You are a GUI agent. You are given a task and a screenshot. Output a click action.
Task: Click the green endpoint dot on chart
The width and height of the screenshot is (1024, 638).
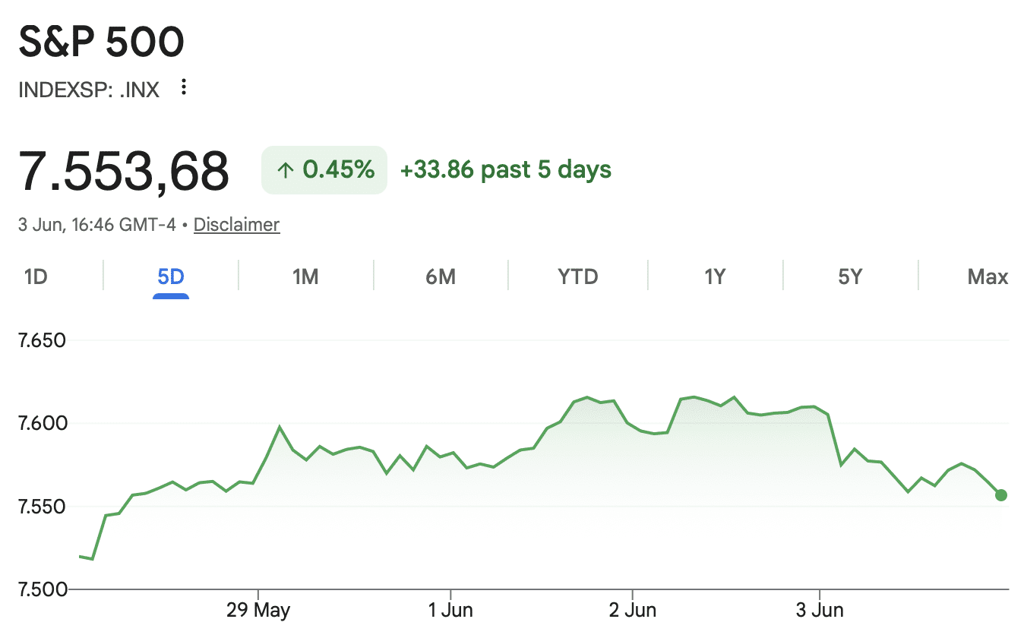click(1001, 496)
